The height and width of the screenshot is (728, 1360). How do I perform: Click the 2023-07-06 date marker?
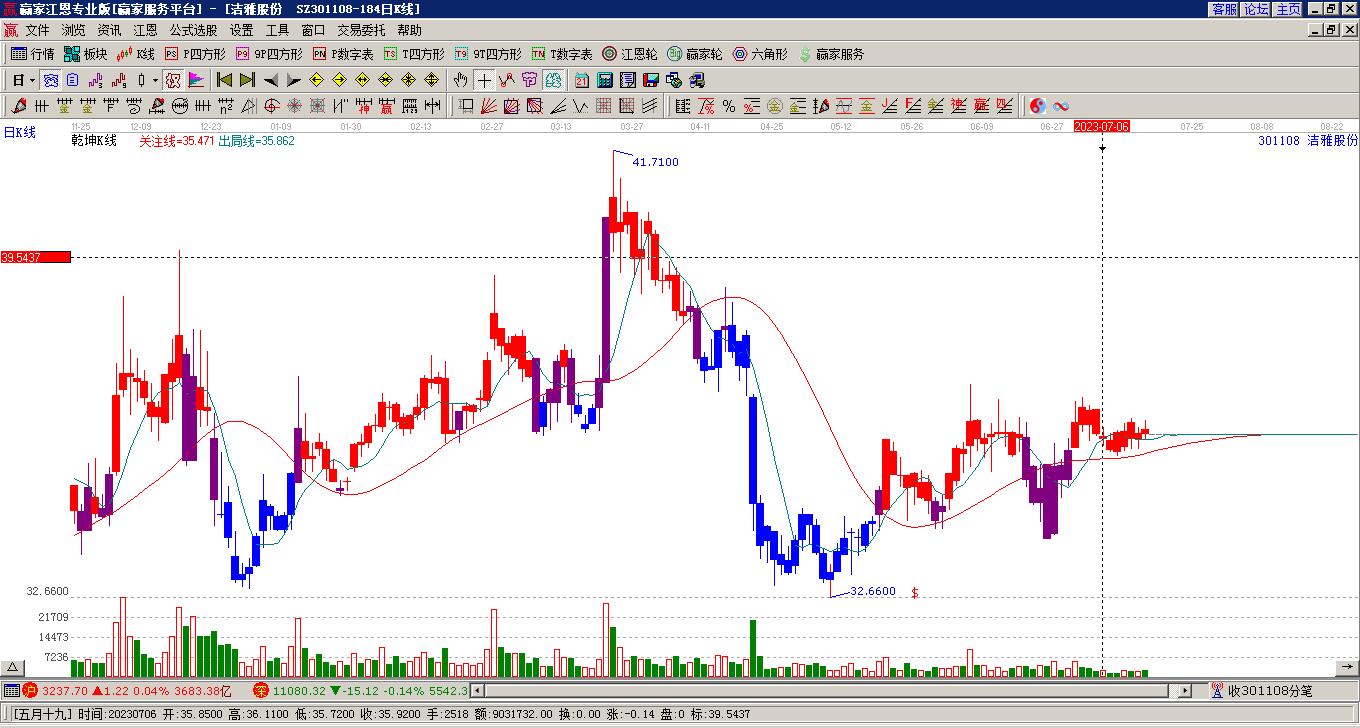[x=1101, y=126]
